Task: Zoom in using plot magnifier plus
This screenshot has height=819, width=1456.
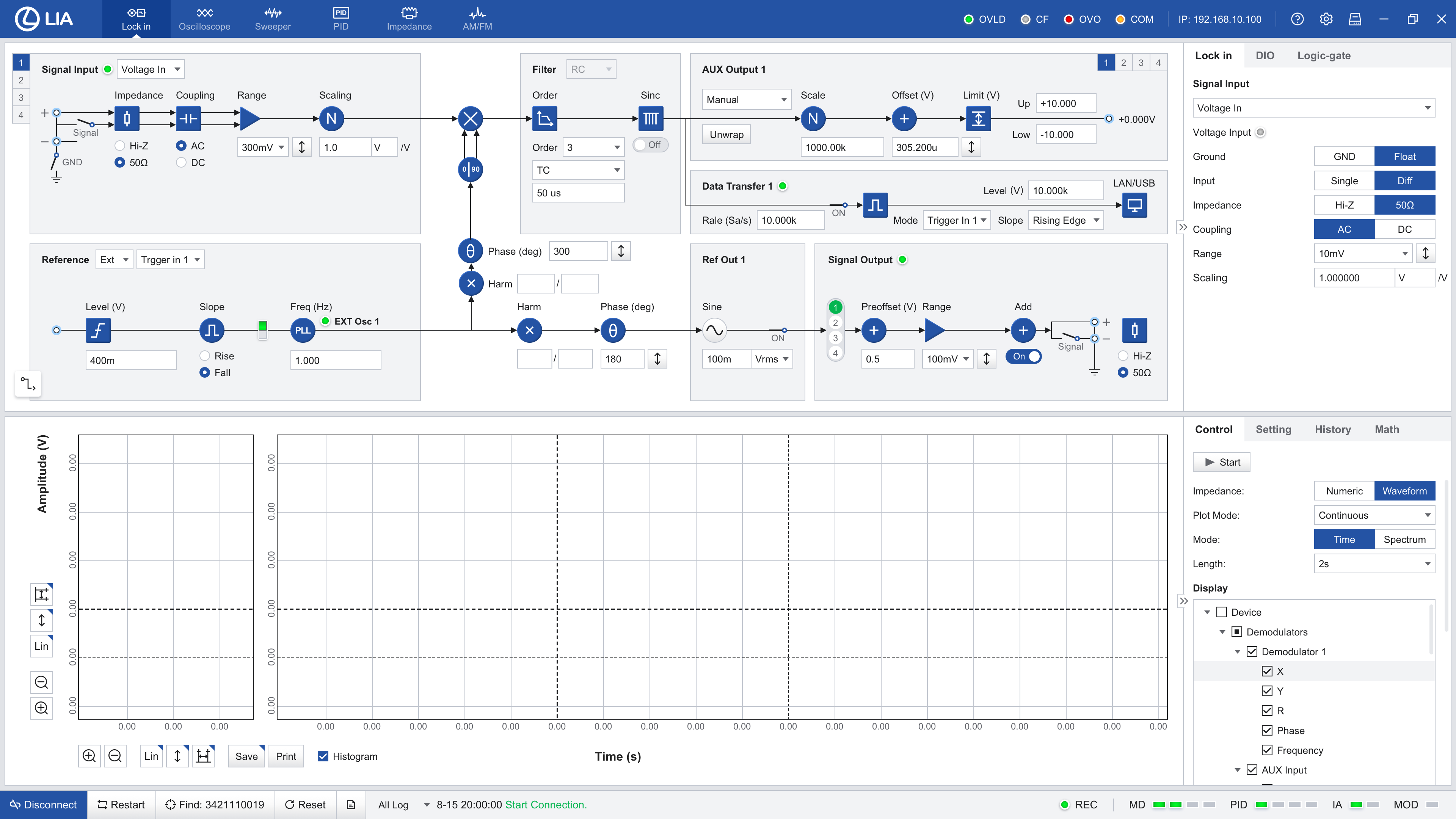Action: pos(89,756)
